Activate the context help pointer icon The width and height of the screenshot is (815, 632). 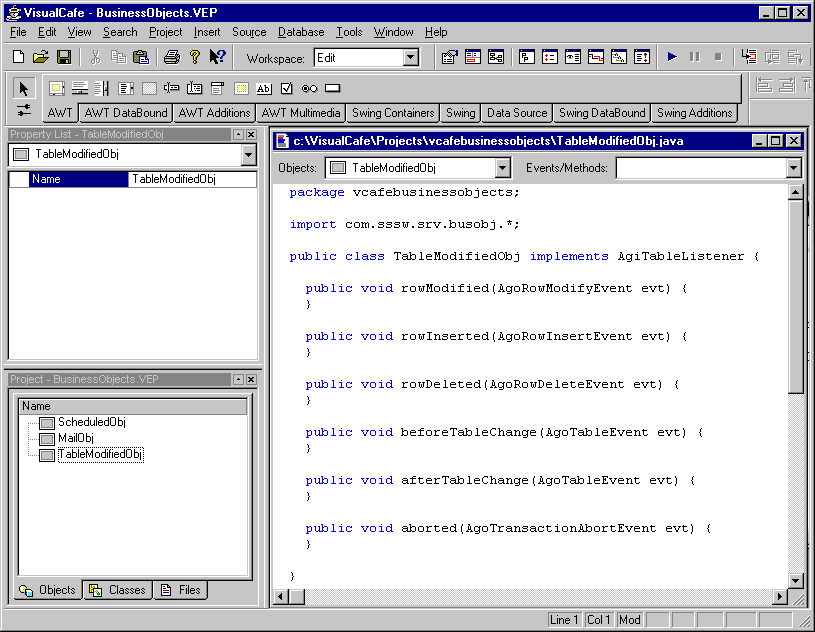click(x=217, y=57)
